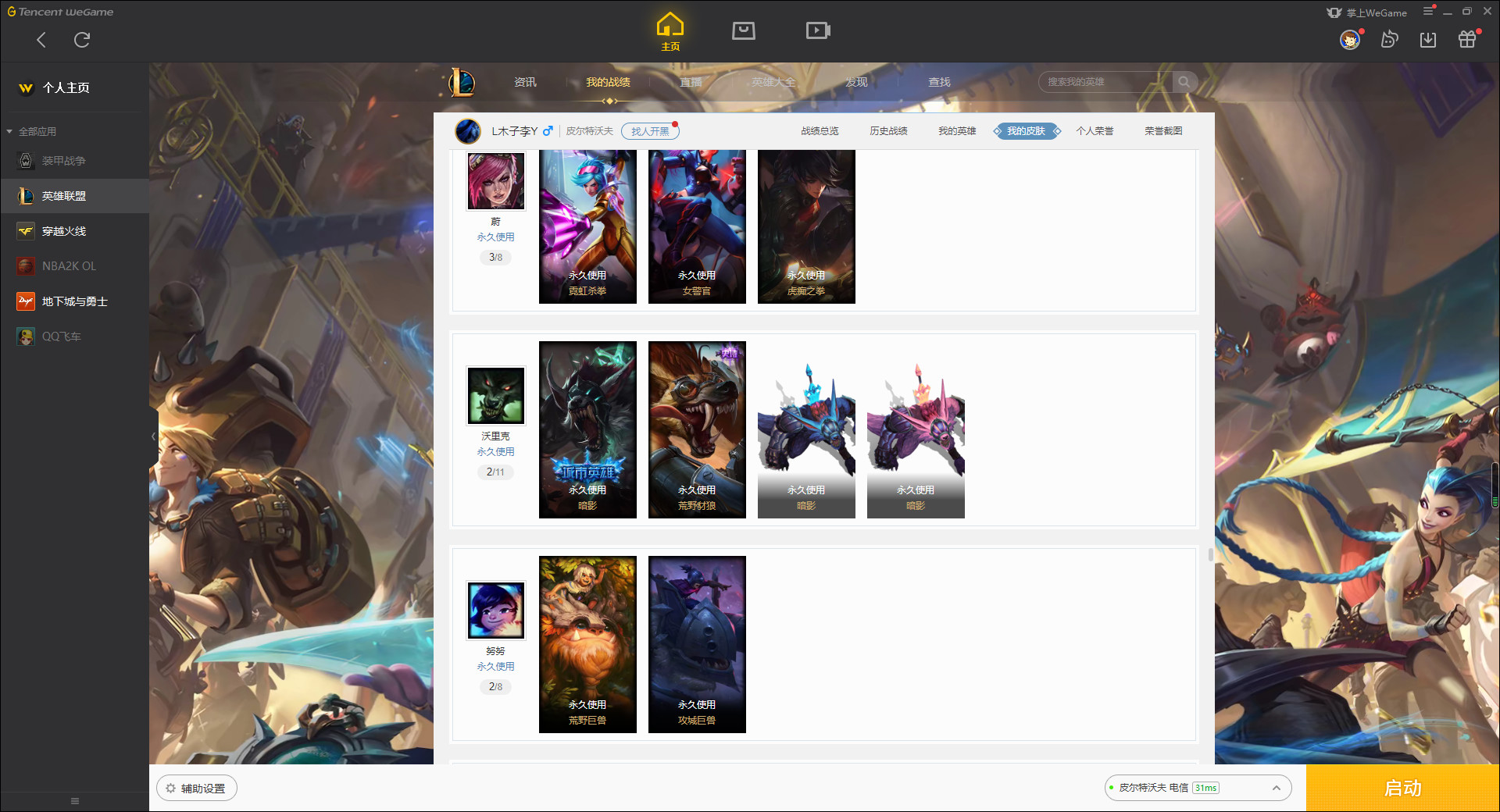Open the hamburger main menu icon
This screenshot has width=1500, height=812.
point(1428,12)
